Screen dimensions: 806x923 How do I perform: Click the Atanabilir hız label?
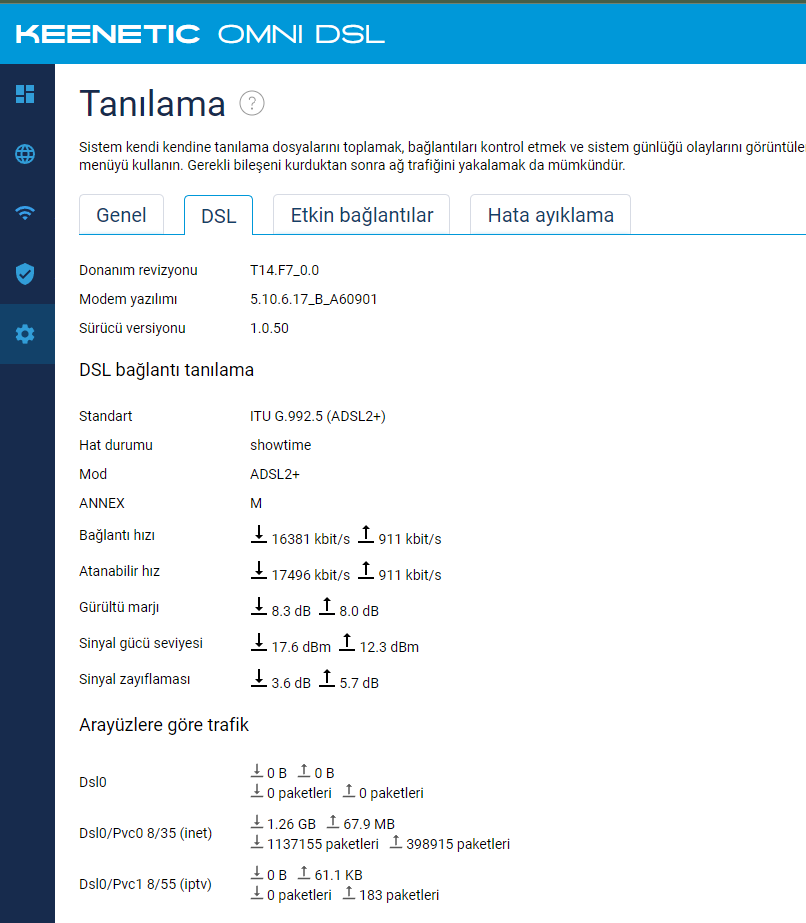(120, 571)
